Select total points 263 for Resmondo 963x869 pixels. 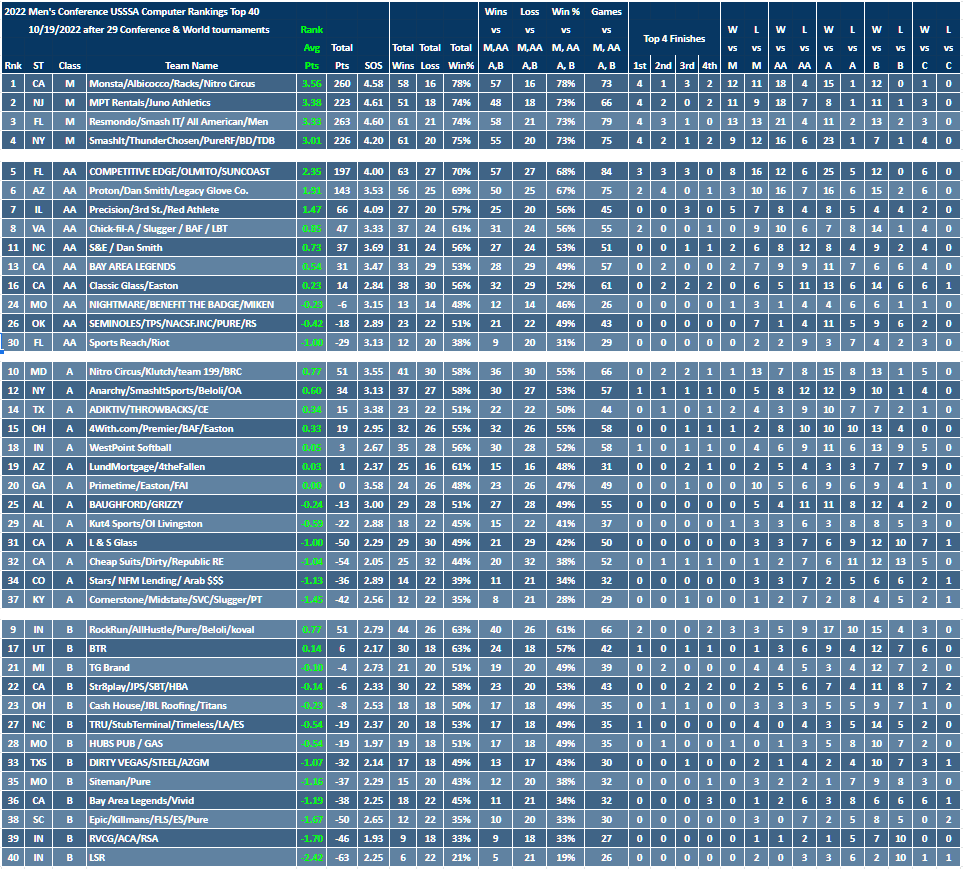(x=342, y=122)
